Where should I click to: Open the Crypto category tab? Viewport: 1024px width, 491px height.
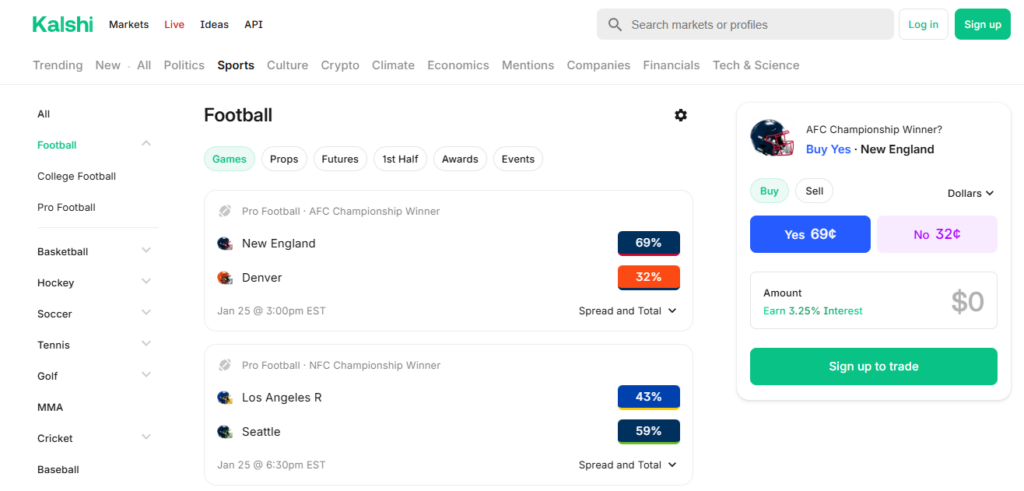[340, 65]
